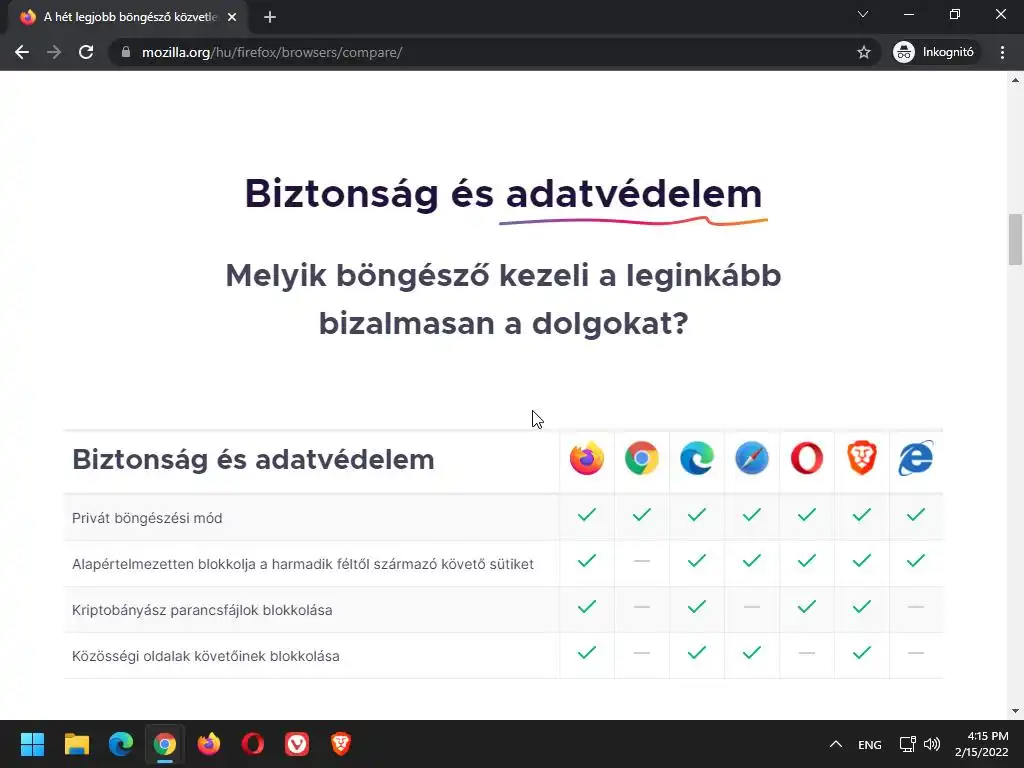Click 'Kriptobányász parancsfájlok blokkolása' row label
Image resolution: width=1024 pixels, height=768 pixels.
[202, 610]
